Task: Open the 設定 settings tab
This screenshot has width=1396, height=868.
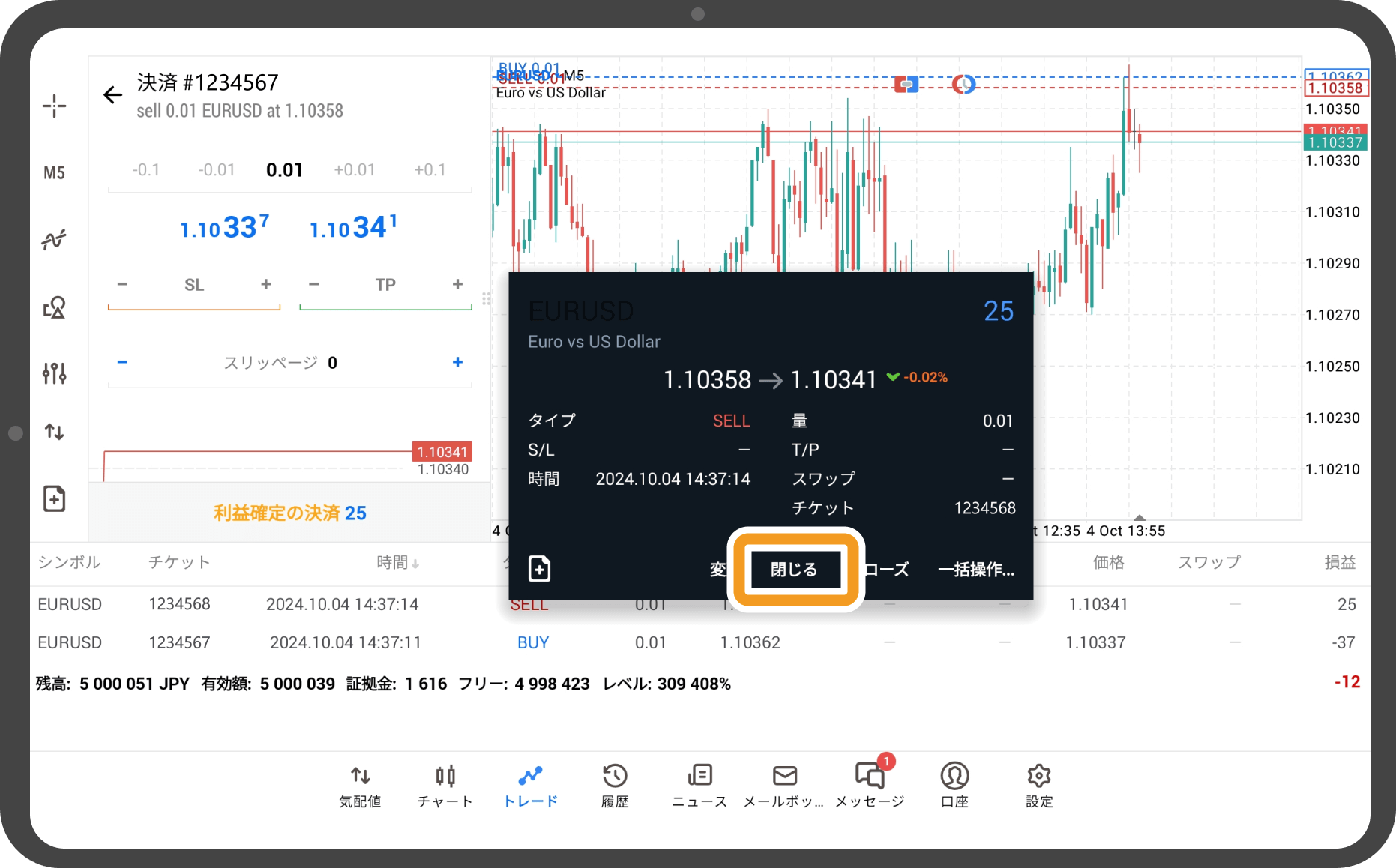Action: (1039, 786)
